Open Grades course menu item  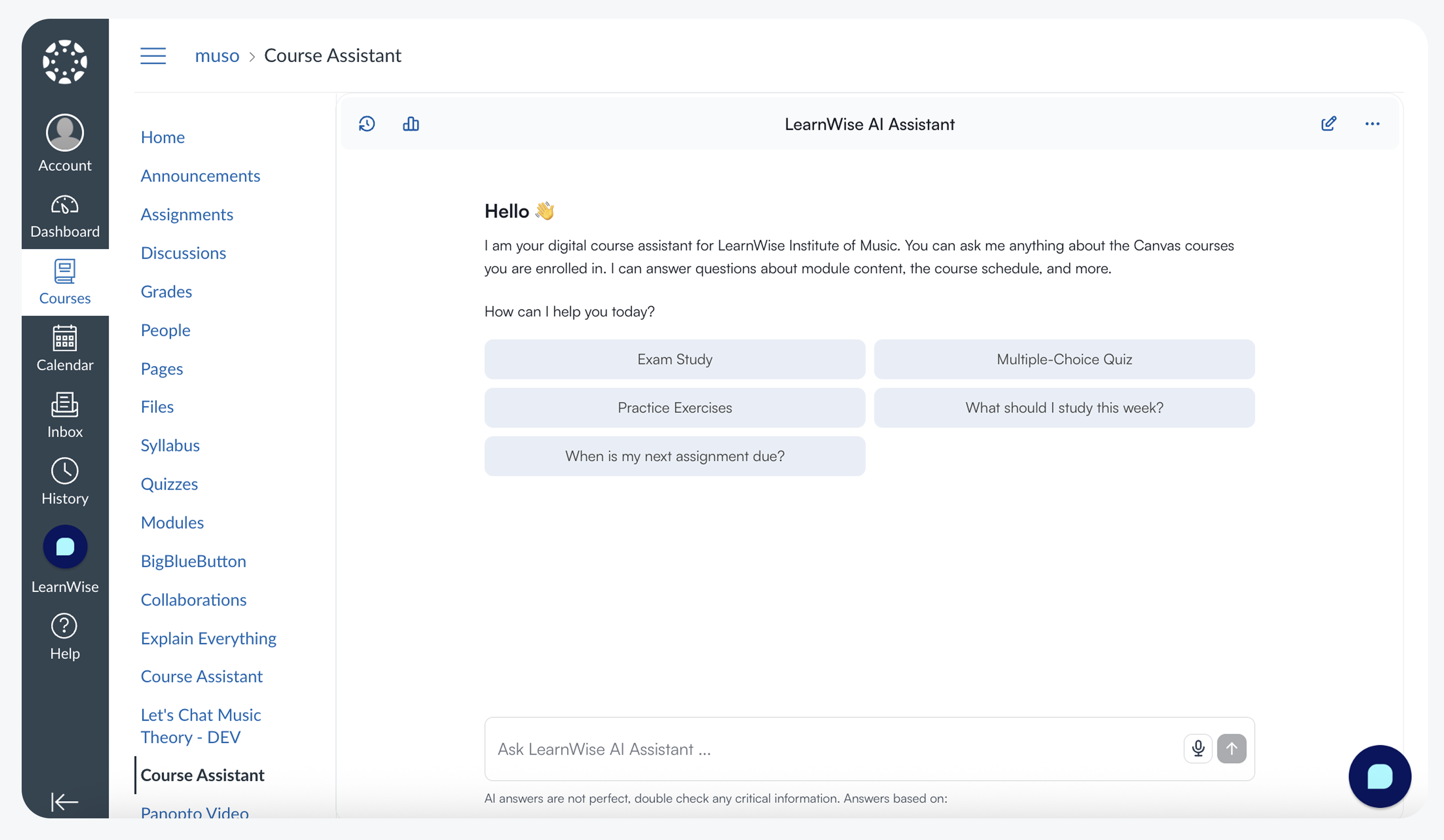(166, 292)
